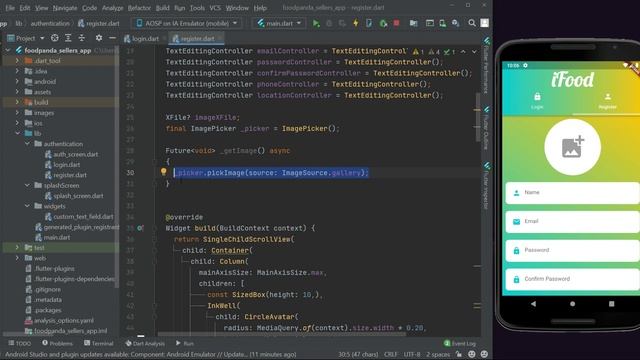Click the user avatar icon in the top right toolbar
640x360 pixels.
pos(484,23)
